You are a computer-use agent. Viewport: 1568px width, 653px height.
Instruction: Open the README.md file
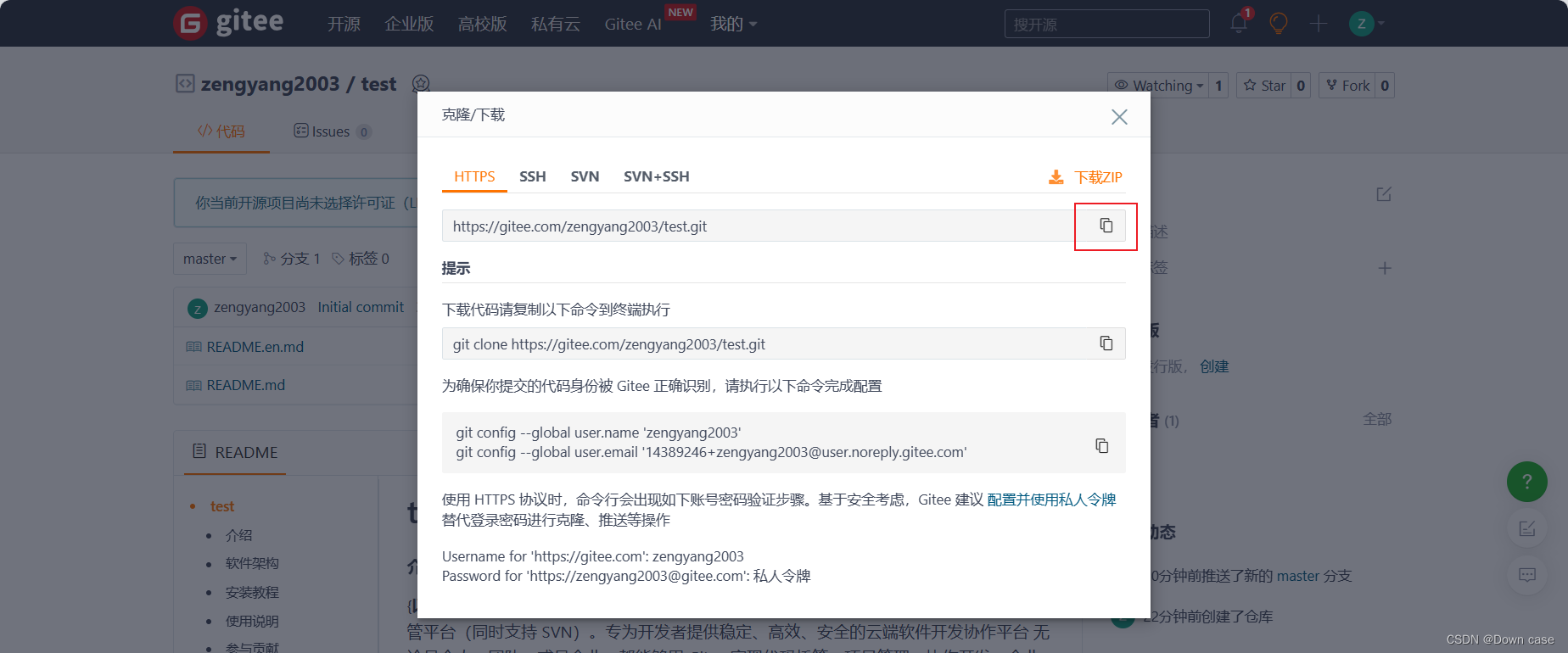click(246, 385)
